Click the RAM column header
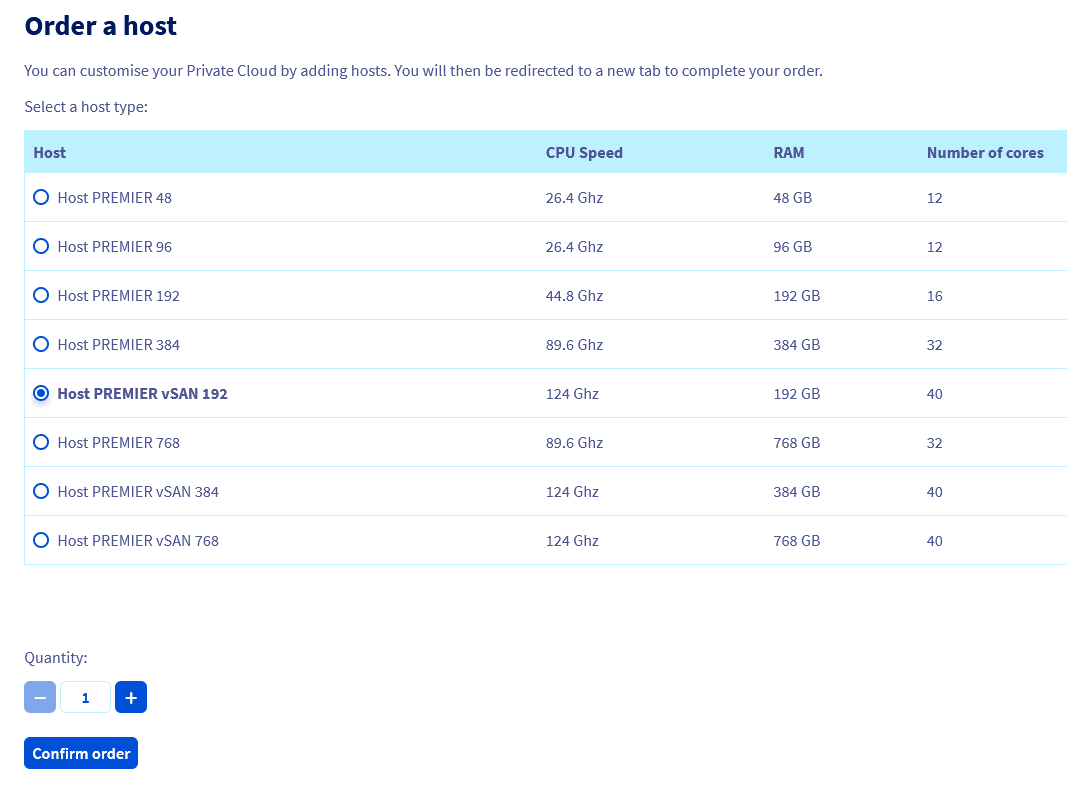Image resolution: width=1067 pixels, height=790 pixels. (x=788, y=153)
